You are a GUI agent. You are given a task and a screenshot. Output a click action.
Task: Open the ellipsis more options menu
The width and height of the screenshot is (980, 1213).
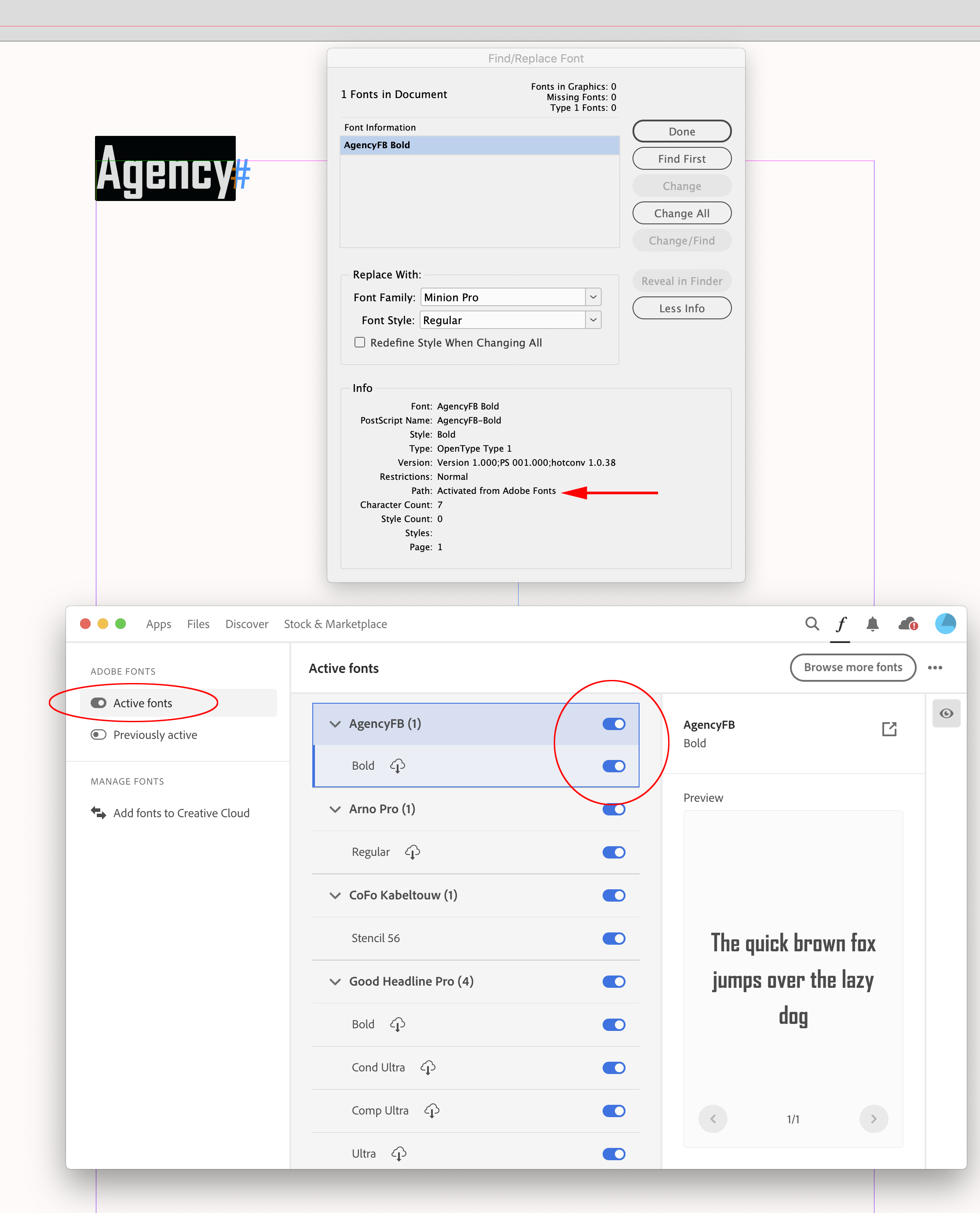coord(935,667)
